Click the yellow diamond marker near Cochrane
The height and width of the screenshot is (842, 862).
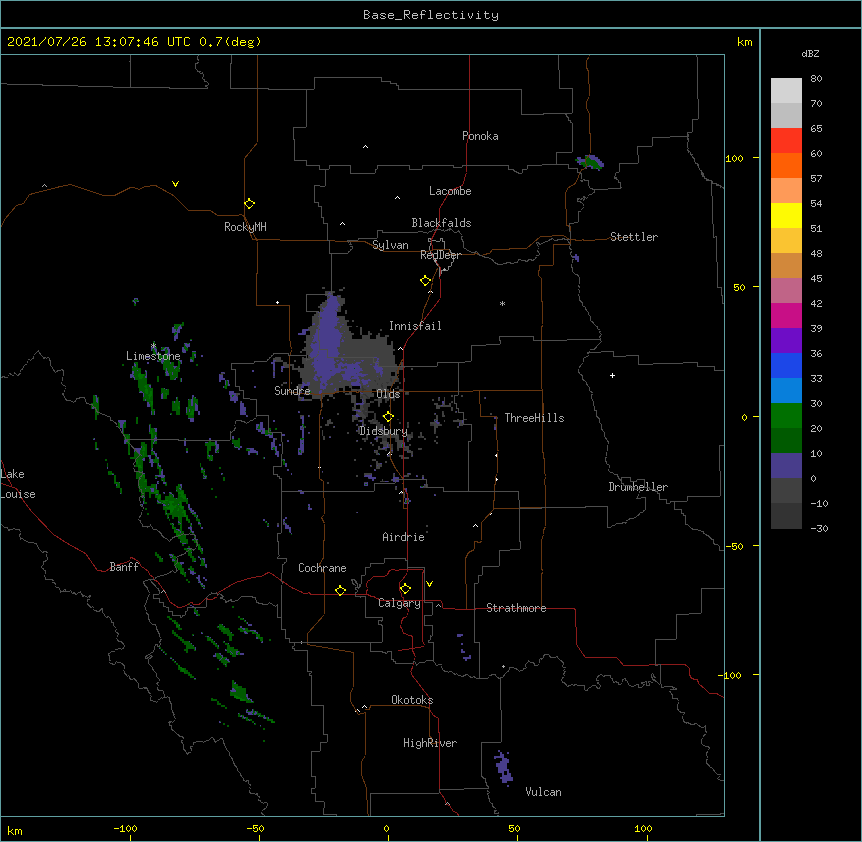pos(340,590)
